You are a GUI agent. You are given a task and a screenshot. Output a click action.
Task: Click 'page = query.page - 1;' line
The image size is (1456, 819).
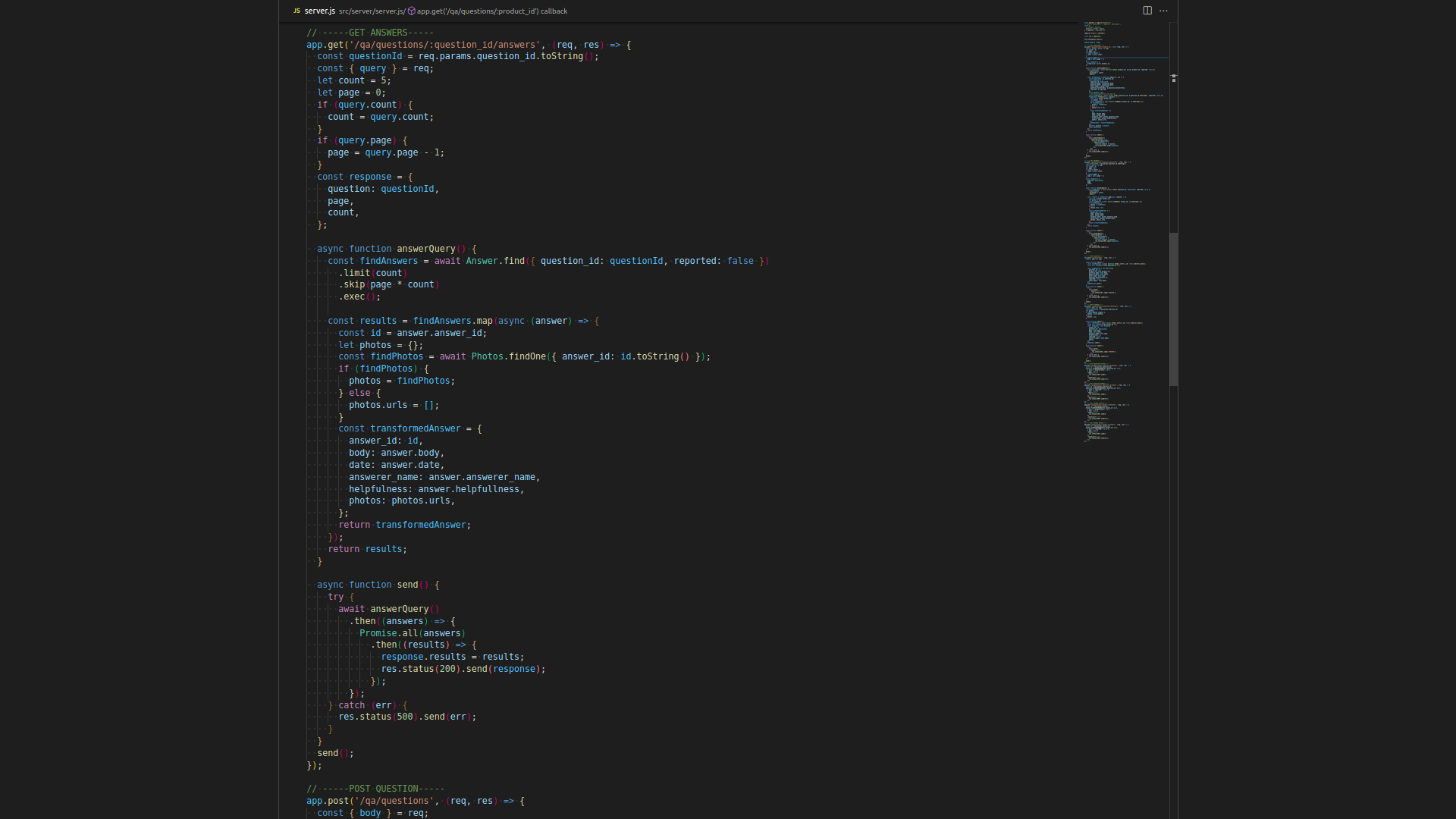tap(386, 152)
